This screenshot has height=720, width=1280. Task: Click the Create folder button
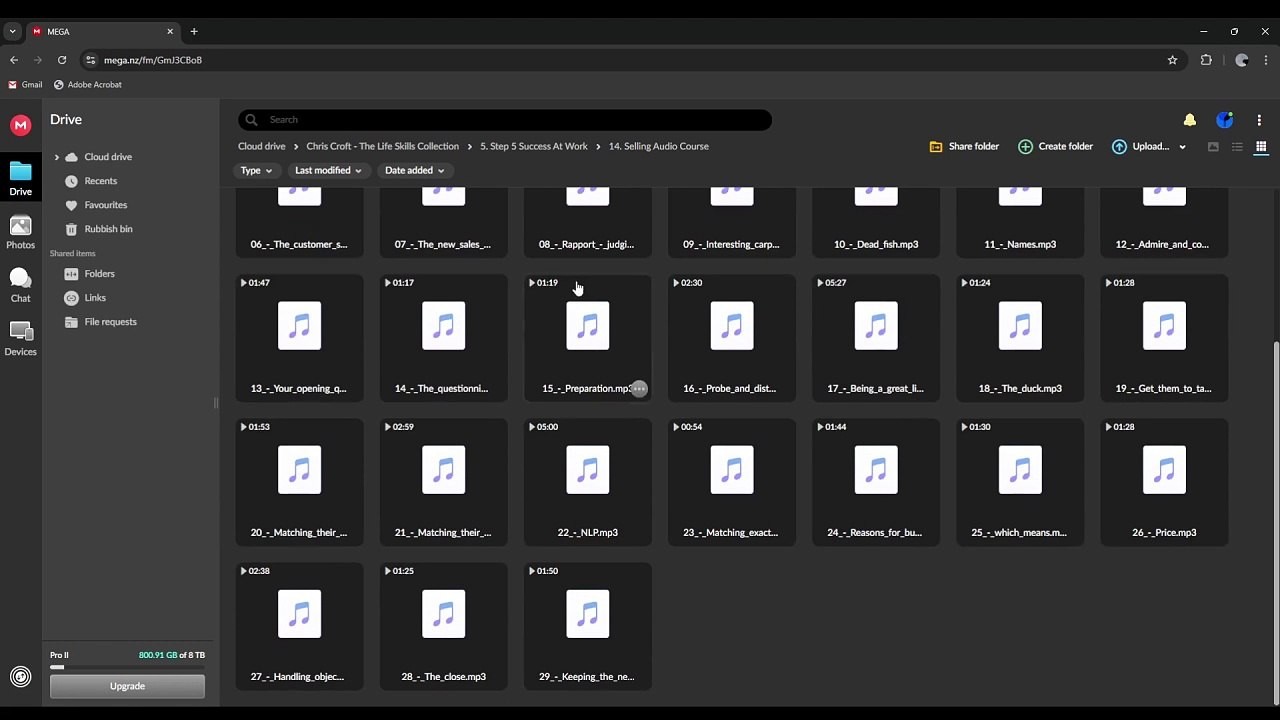1055,147
